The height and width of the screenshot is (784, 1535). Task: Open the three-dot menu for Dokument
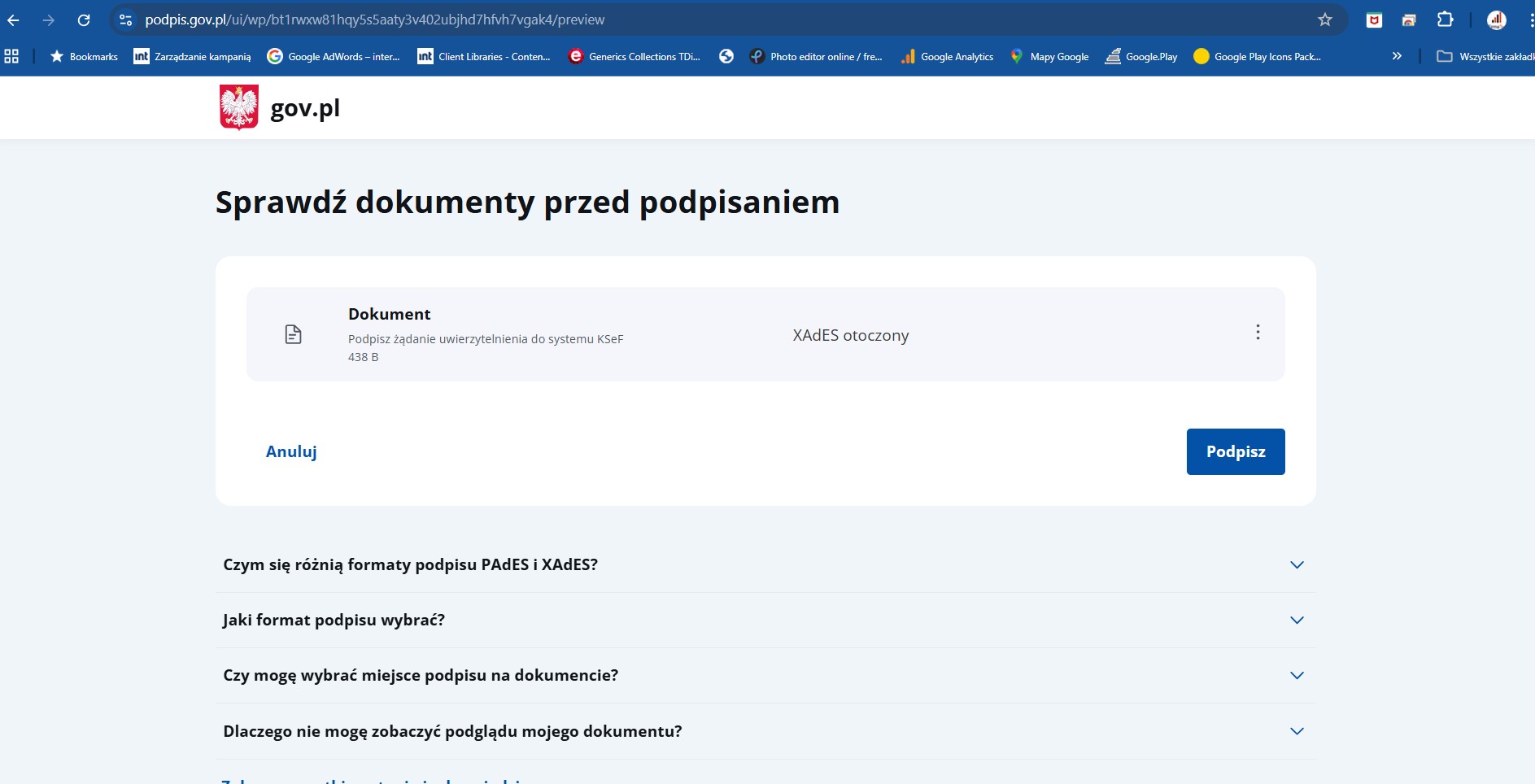pos(1258,333)
